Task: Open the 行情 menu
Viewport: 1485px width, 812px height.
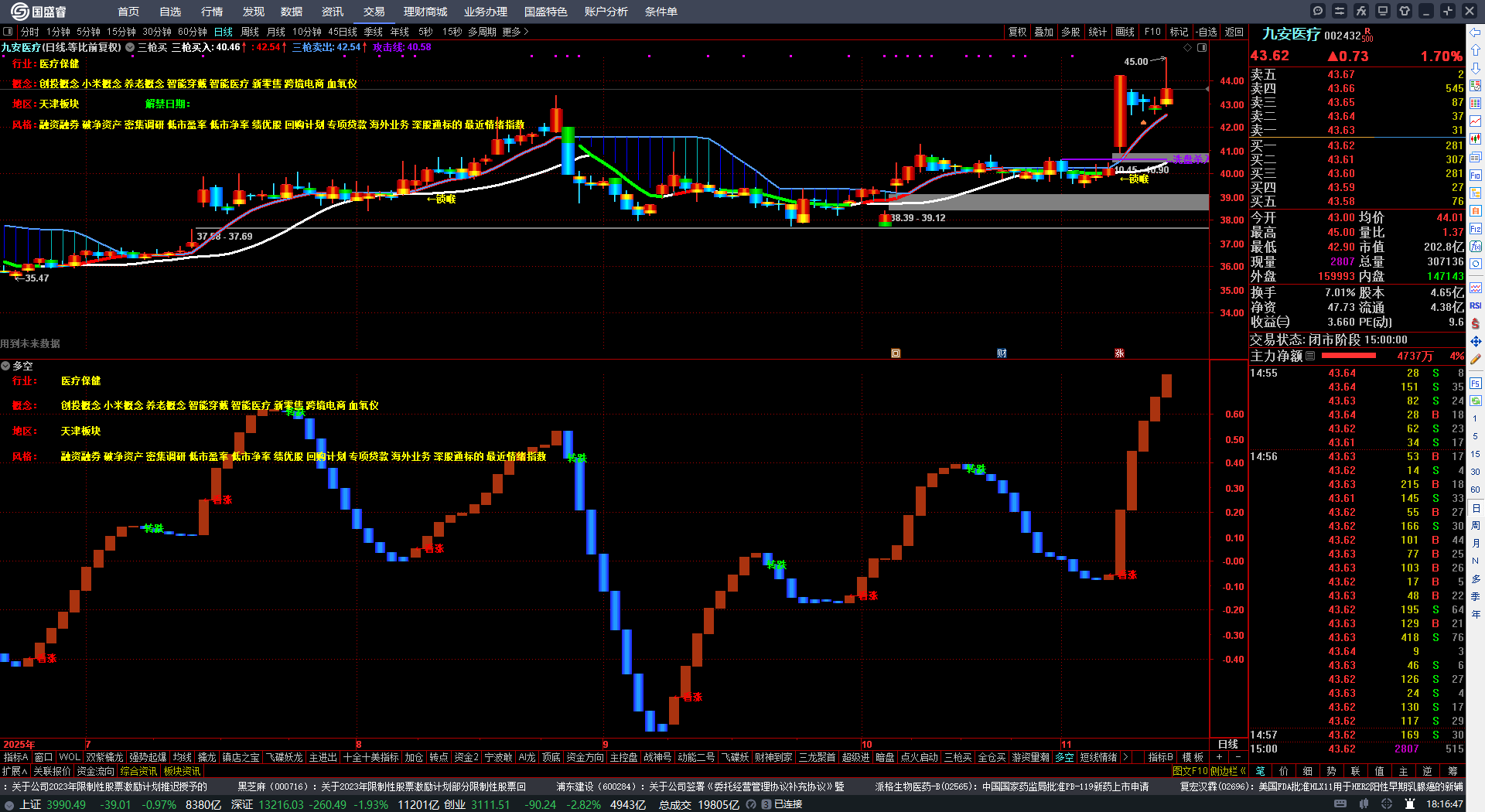Action: click(x=212, y=12)
